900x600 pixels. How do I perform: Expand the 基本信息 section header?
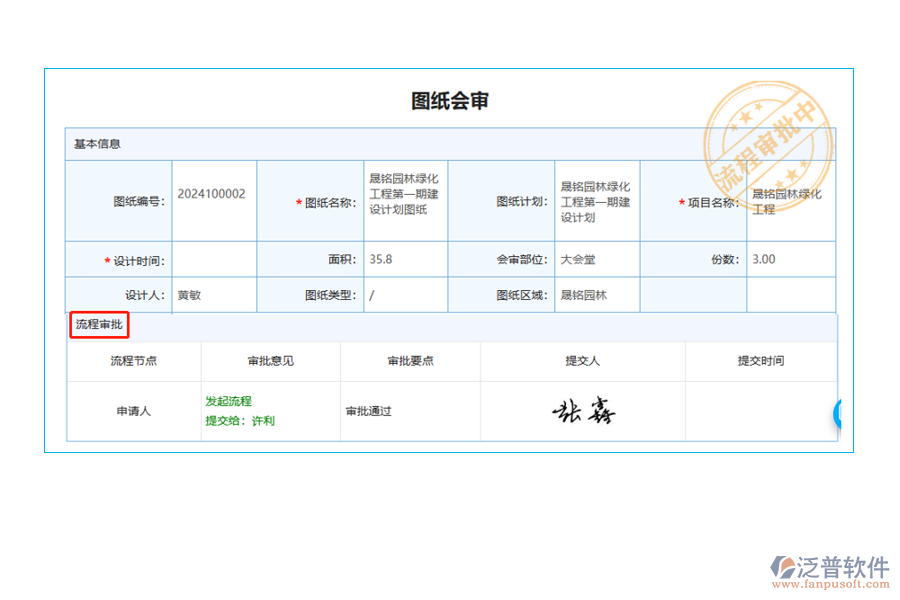pyautogui.click(x=99, y=143)
